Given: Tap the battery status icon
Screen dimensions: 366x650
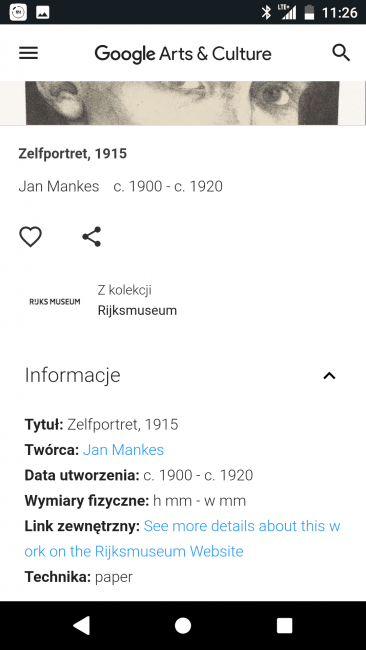Looking at the screenshot, I should [309, 12].
